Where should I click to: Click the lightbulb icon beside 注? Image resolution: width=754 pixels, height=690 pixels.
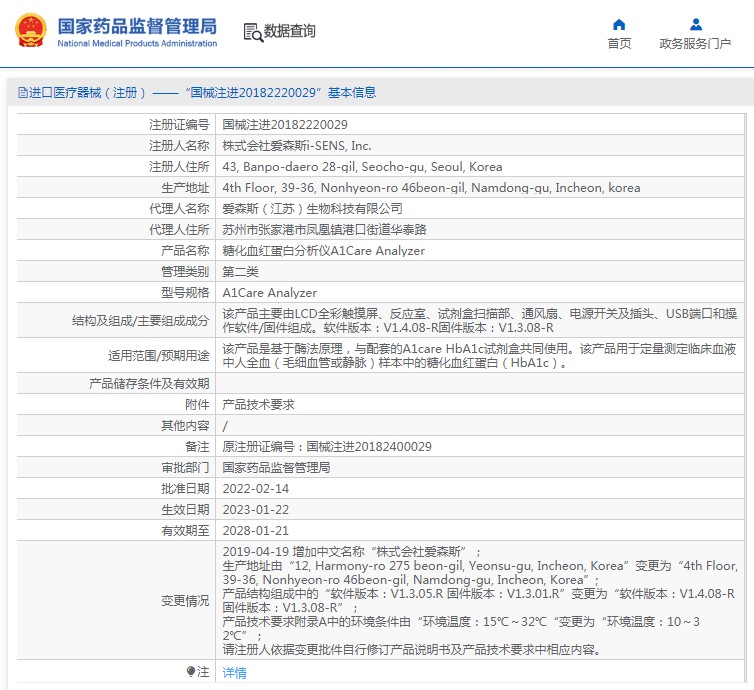[191, 672]
